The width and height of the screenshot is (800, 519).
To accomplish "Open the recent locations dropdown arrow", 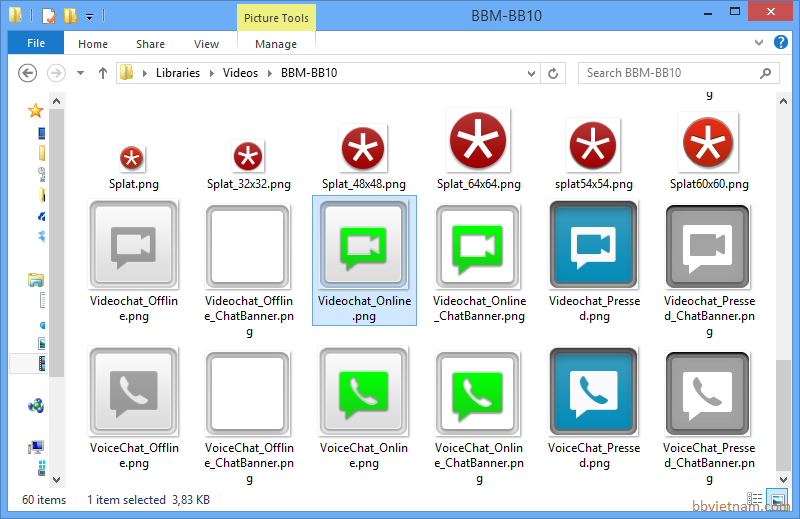I will pyautogui.click(x=80, y=73).
